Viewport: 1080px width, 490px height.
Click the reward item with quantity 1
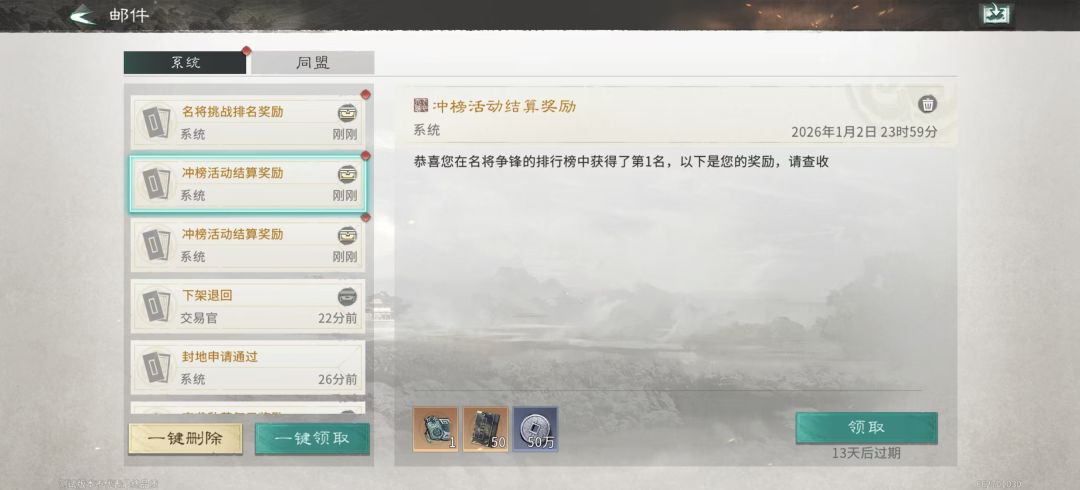pos(435,429)
